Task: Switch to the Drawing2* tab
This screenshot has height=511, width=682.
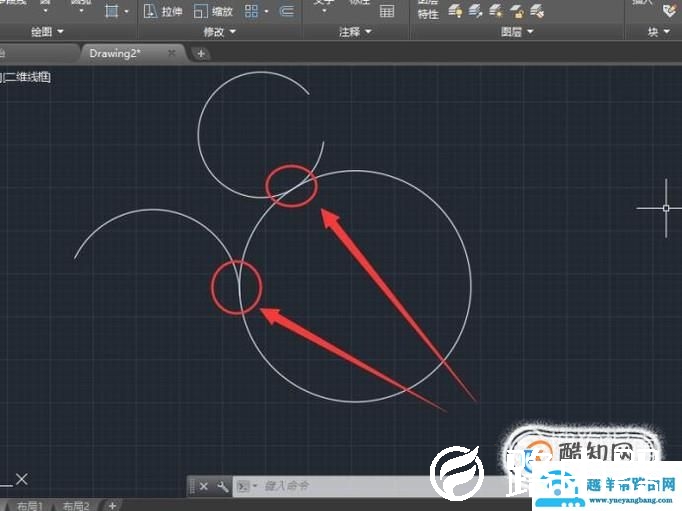Action: pos(117,52)
